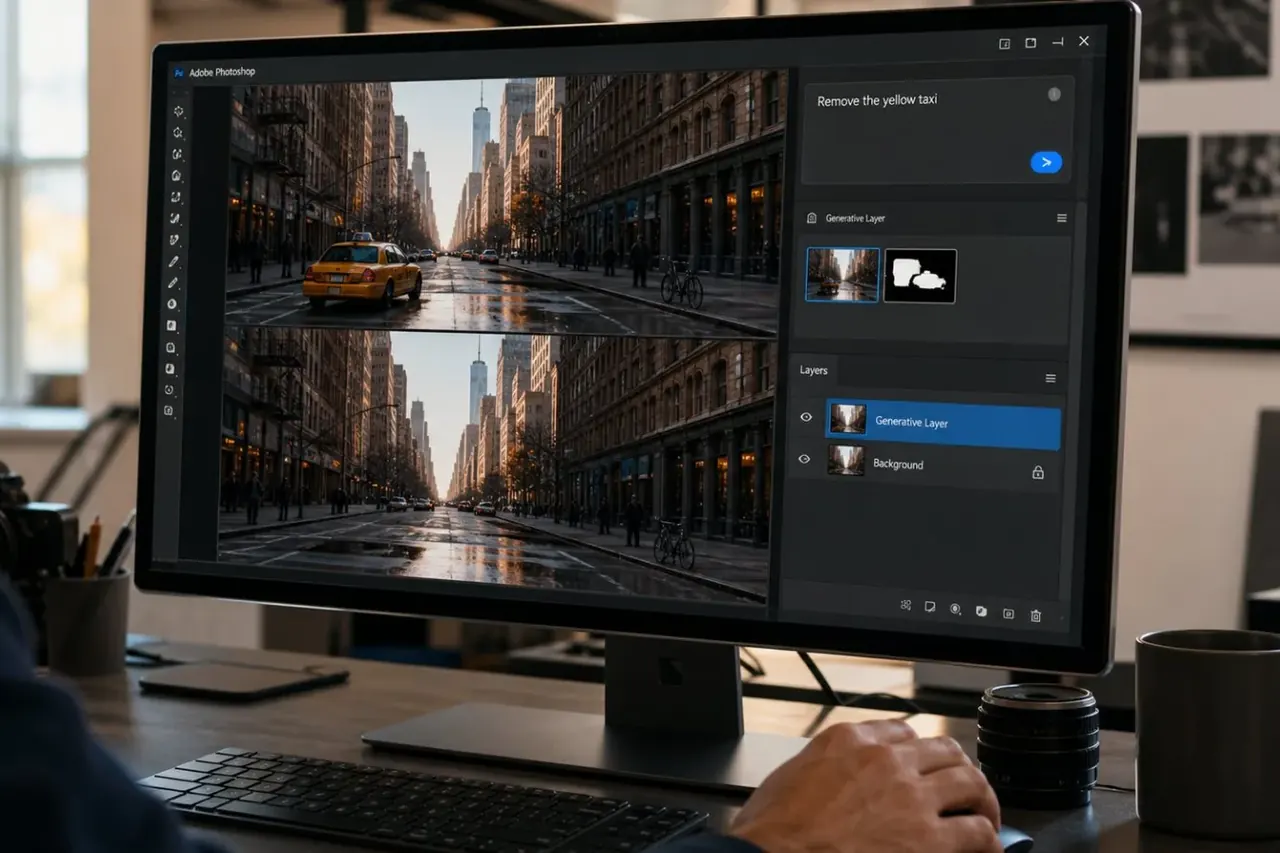The image size is (1280, 853).
Task: Select the Background layer row
Action: click(x=941, y=464)
